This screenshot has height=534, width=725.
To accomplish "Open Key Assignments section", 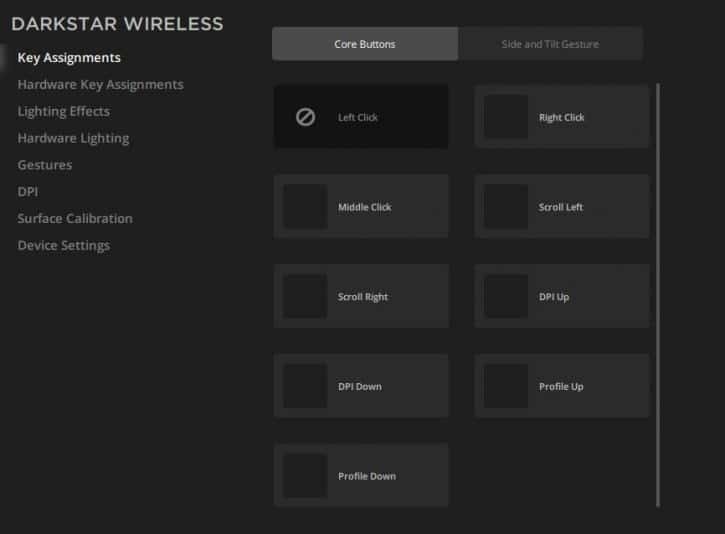I will (x=69, y=58).
